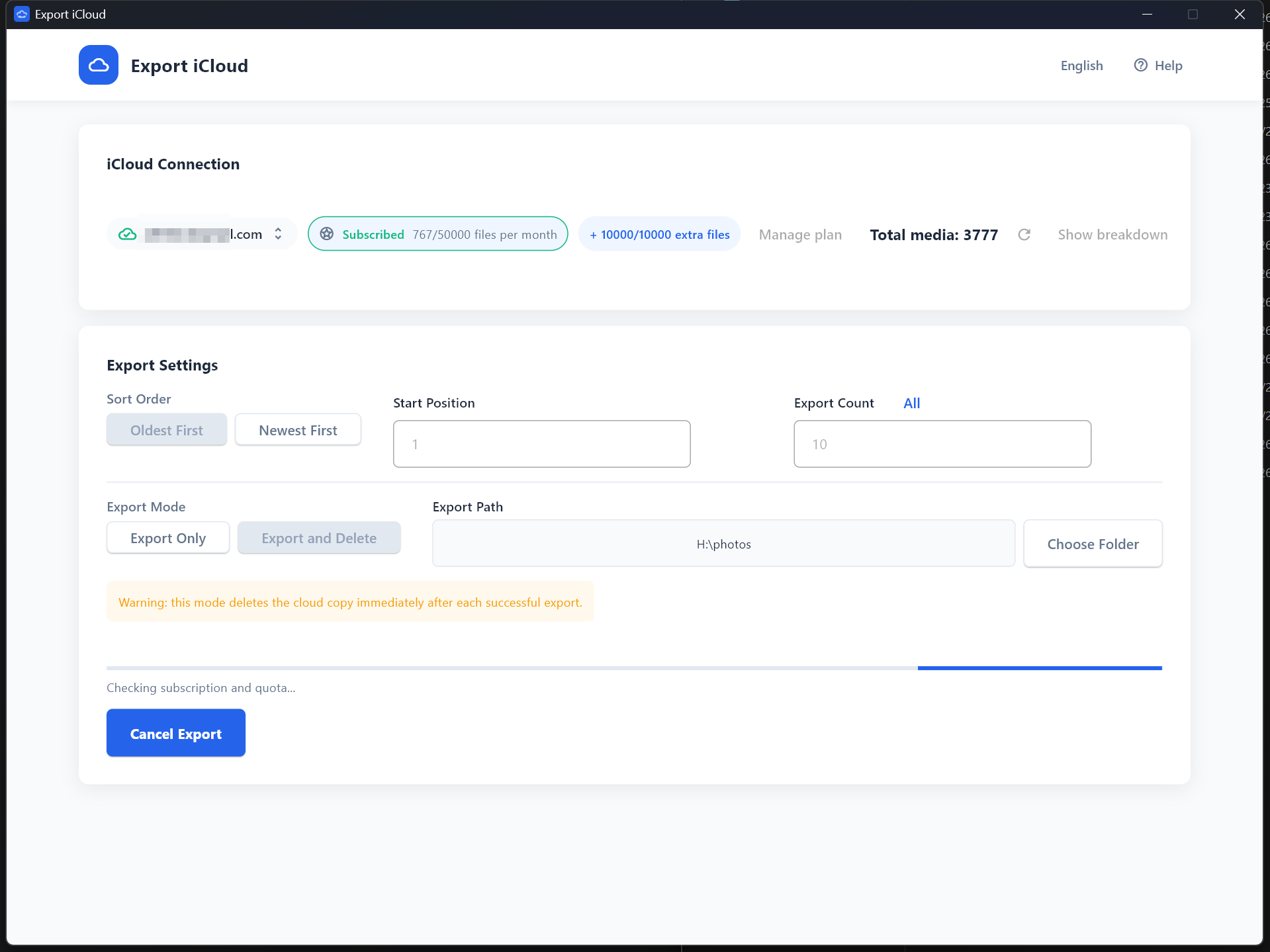Refresh the Total media count
1270x952 pixels.
1024,234
